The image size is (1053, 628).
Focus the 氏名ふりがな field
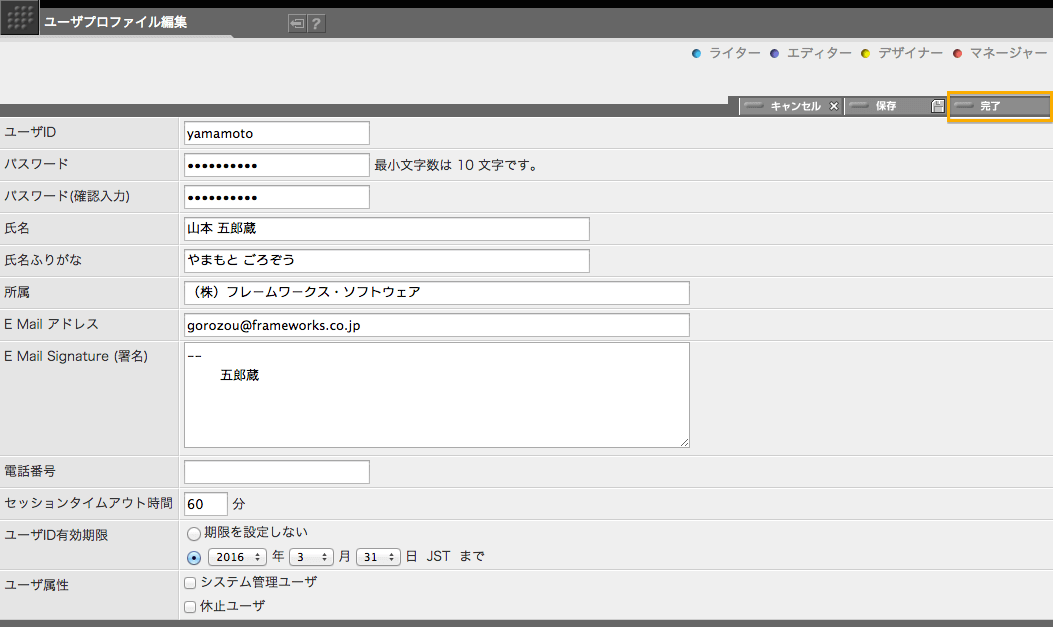(387, 261)
